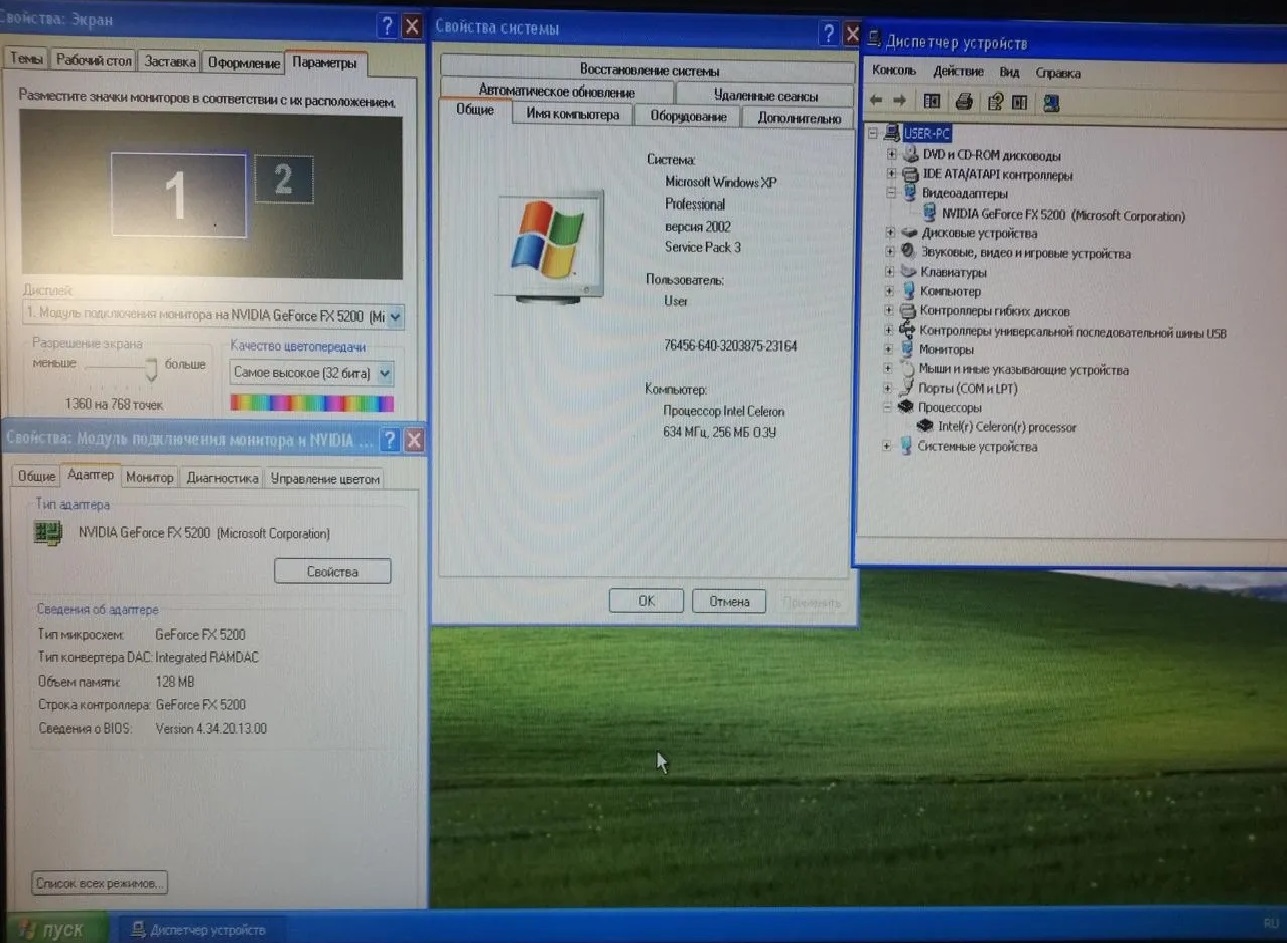This screenshot has height=943, width=1287.
Task: Select Intel(r) Celeron(r) processor in device tree
Action: [1007, 427]
